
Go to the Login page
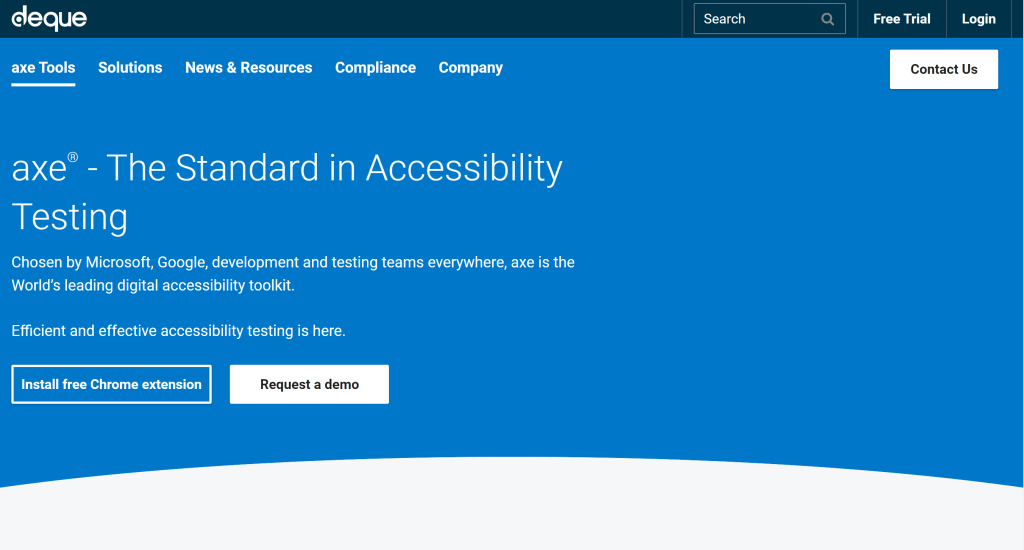(978, 19)
